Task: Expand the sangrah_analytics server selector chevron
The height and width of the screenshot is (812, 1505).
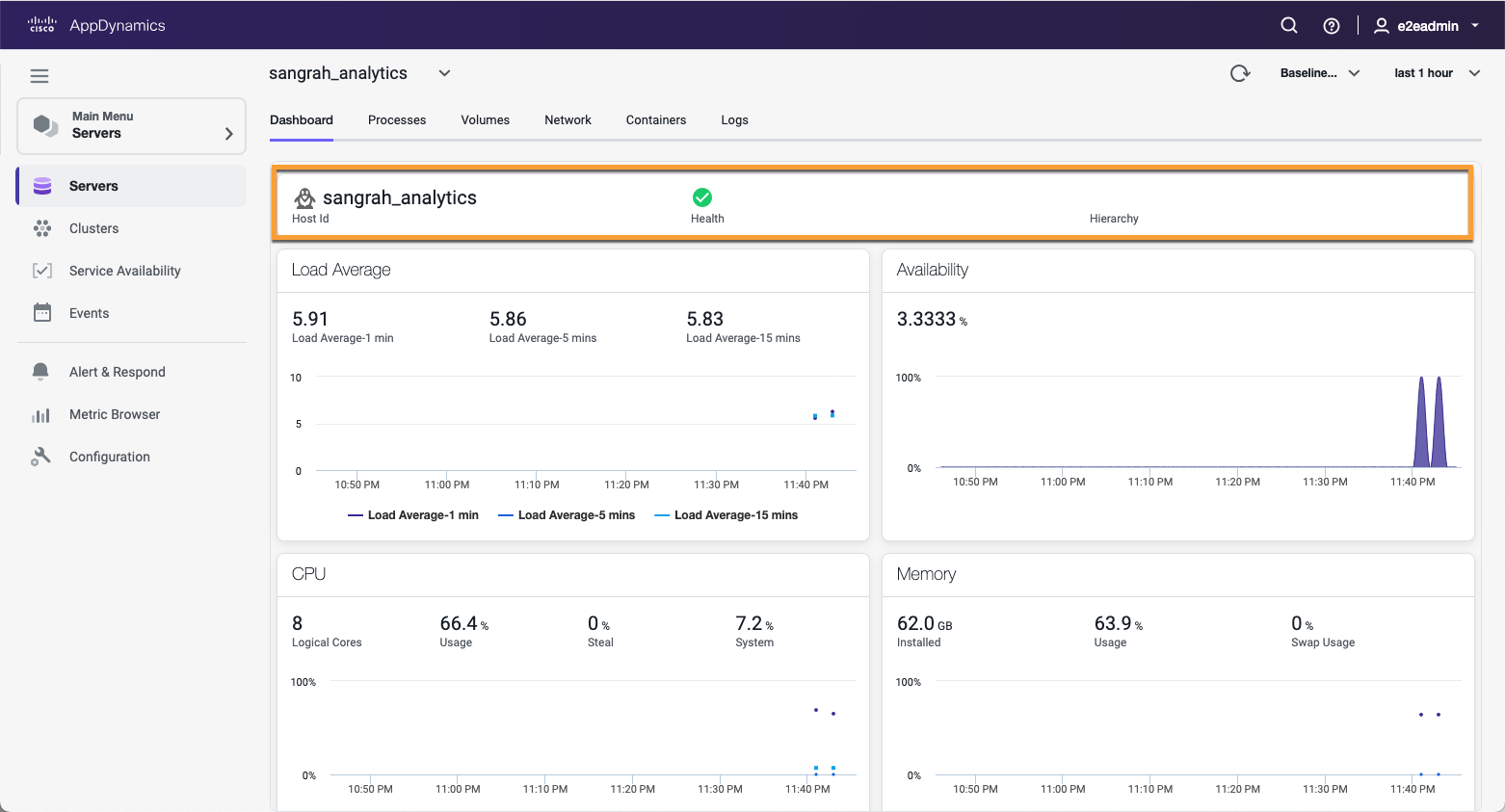Action: (x=444, y=73)
